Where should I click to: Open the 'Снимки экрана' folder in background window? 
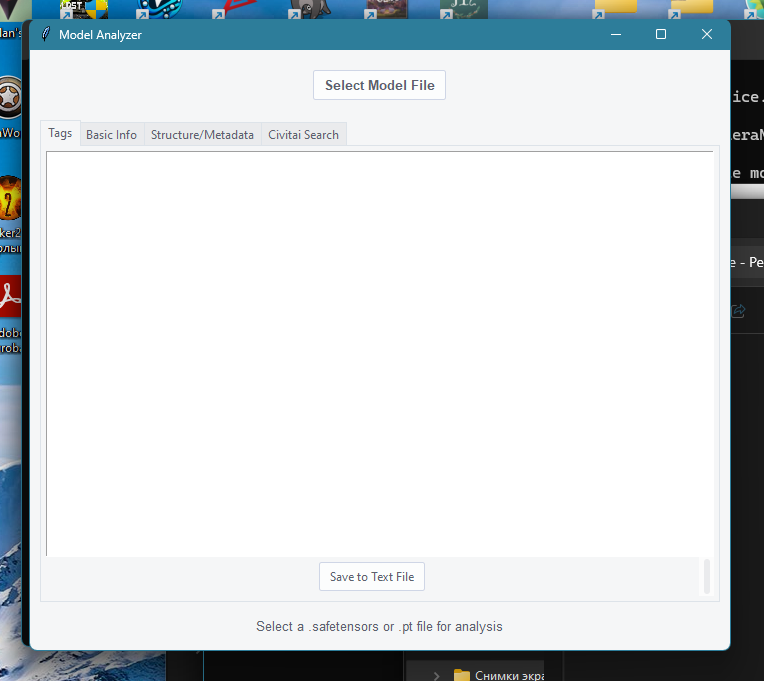click(x=498, y=675)
